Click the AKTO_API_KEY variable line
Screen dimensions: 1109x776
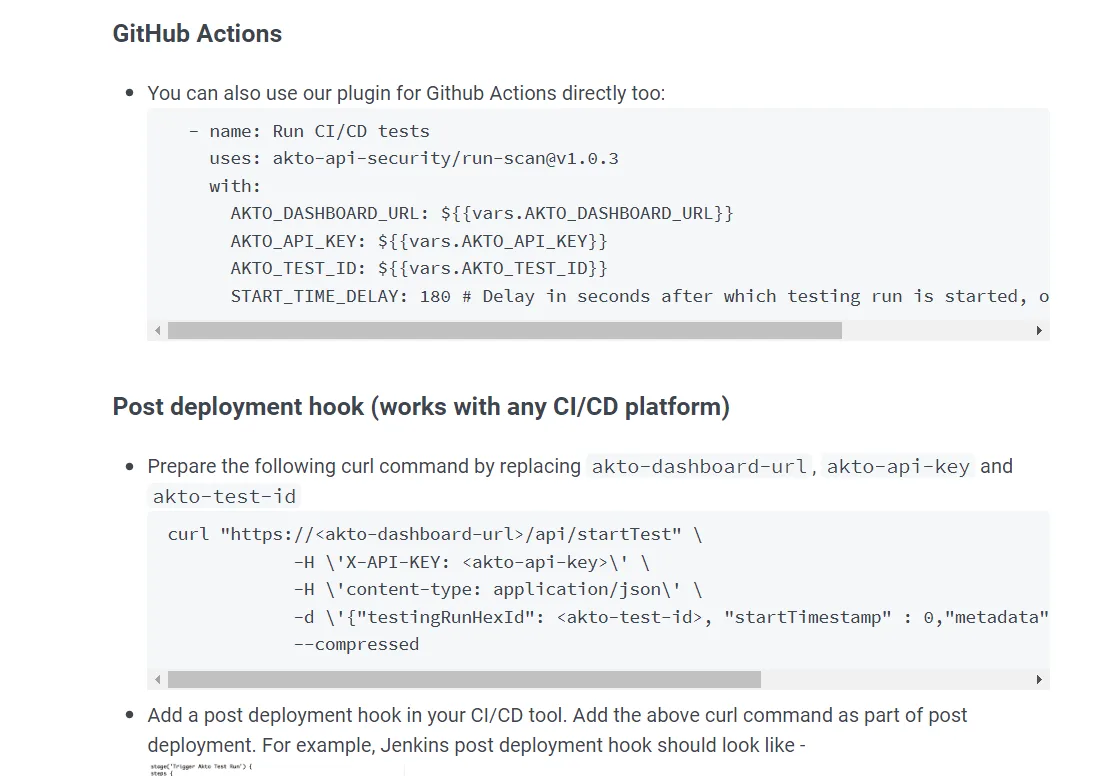pyautogui.click(x=419, y=241)
